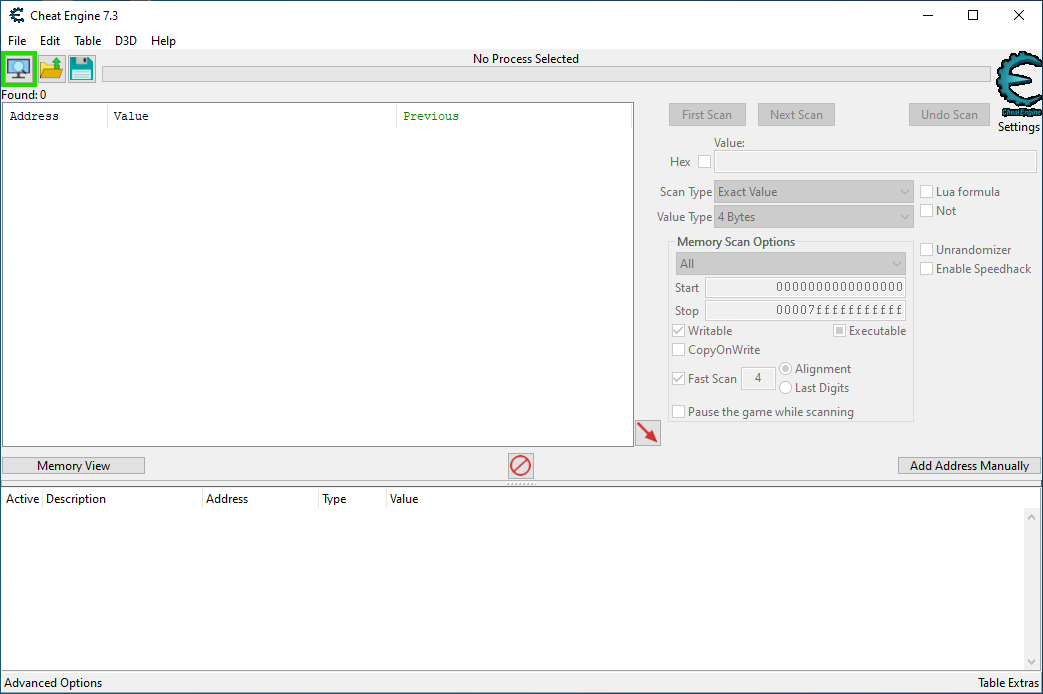
Task: Open the Memory View window
Action: (x=73, y=466)
